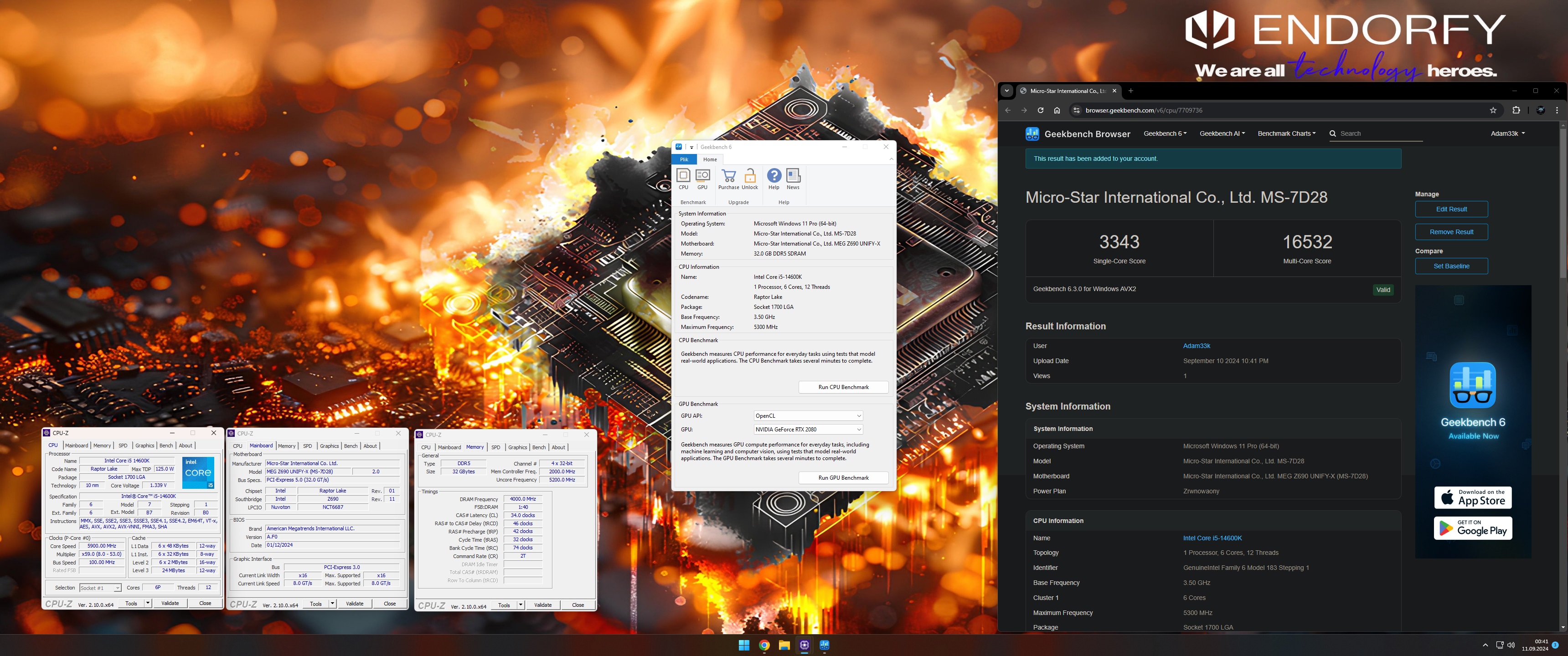This screenshot has height=656, width=1568.
Task: Open the Adam33k account dropdown
Action: [1507, 133]
